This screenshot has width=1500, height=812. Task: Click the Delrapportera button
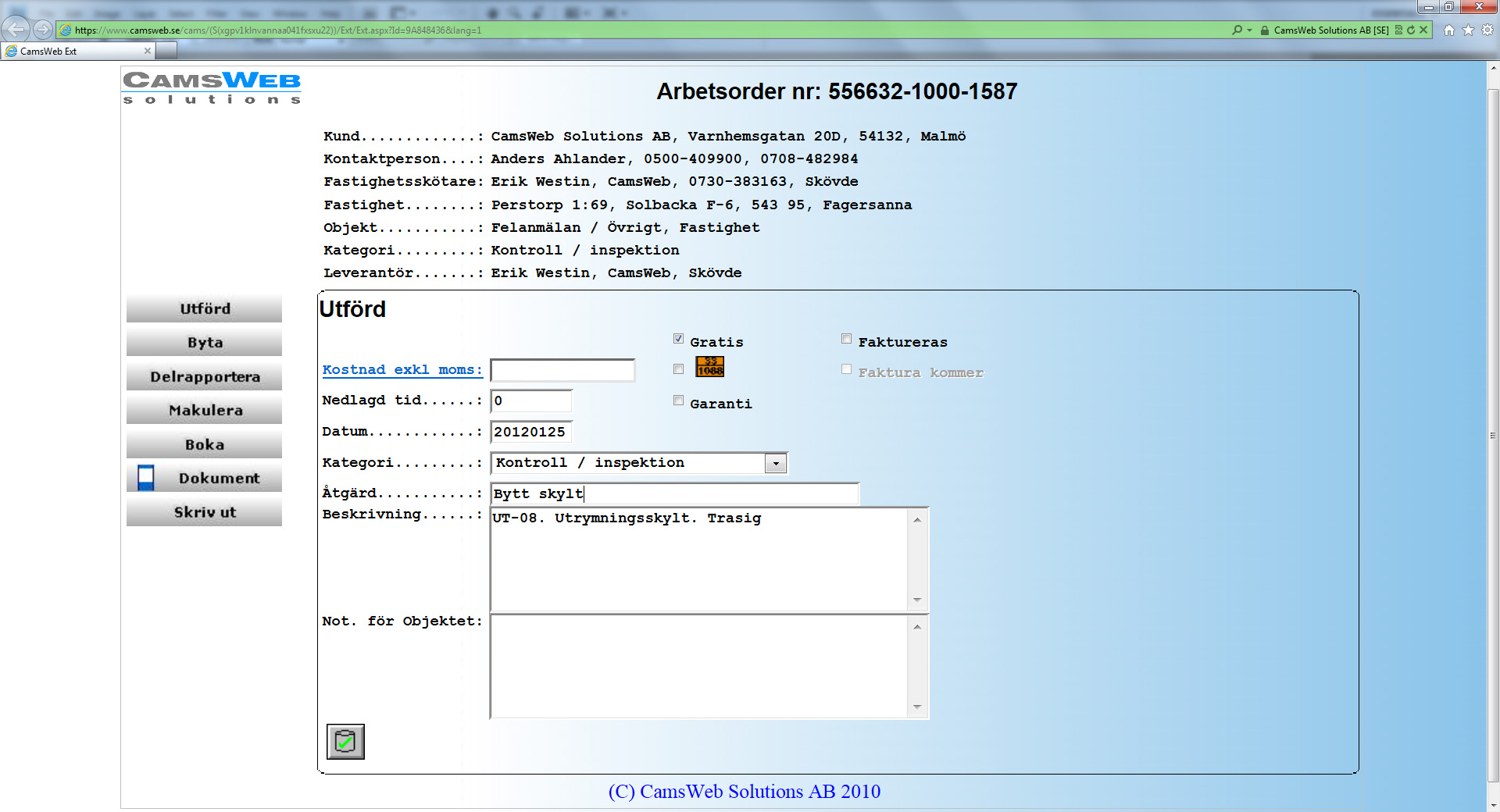pyautogui.click(x=205, y=376)
